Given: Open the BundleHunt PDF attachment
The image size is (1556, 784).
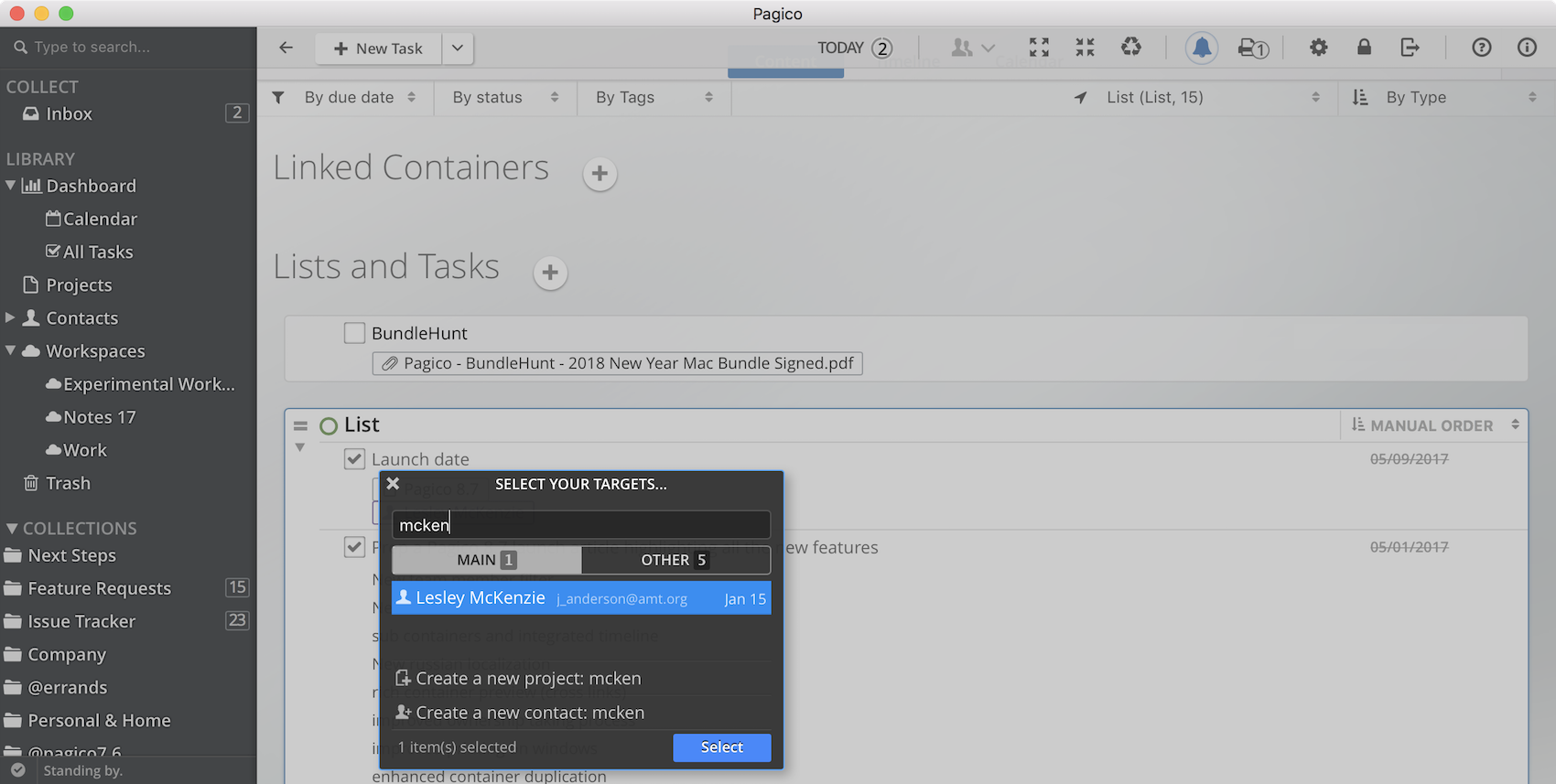Looking at the screenshot, I should tap(617, 363).
